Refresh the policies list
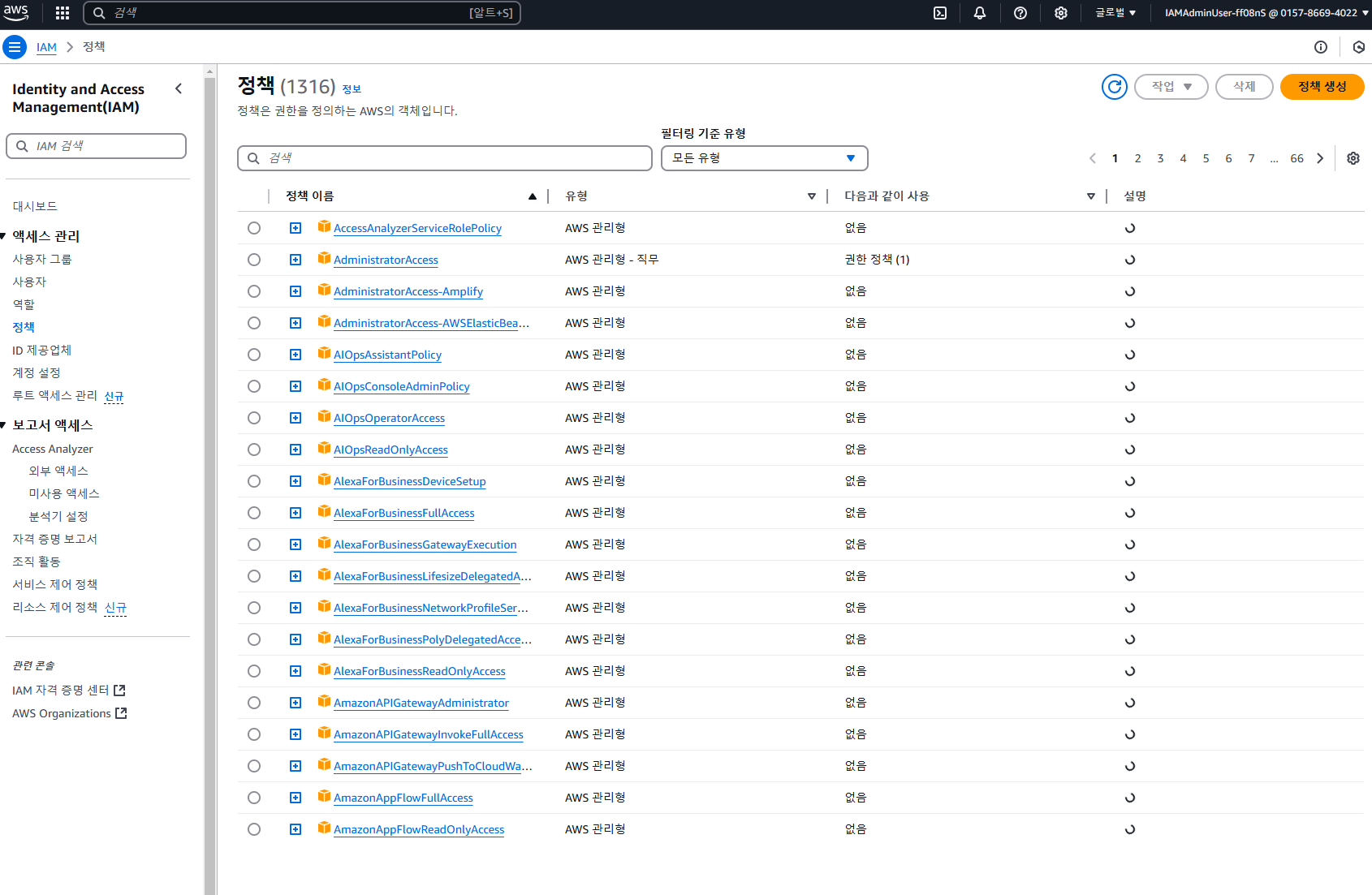This screenshot has height=895, width=1372. pyautogui.click(x=1115, y=86)
